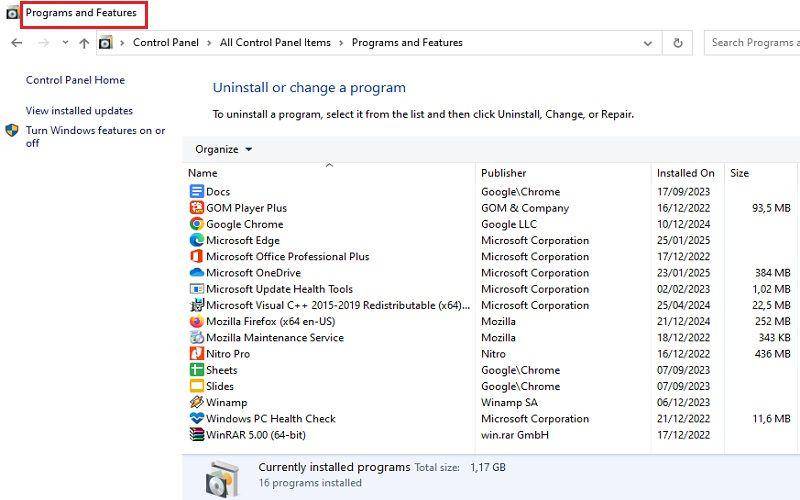Go forward with the forward arrow
This screenshot has width=800, height=500.
(44, 43)
